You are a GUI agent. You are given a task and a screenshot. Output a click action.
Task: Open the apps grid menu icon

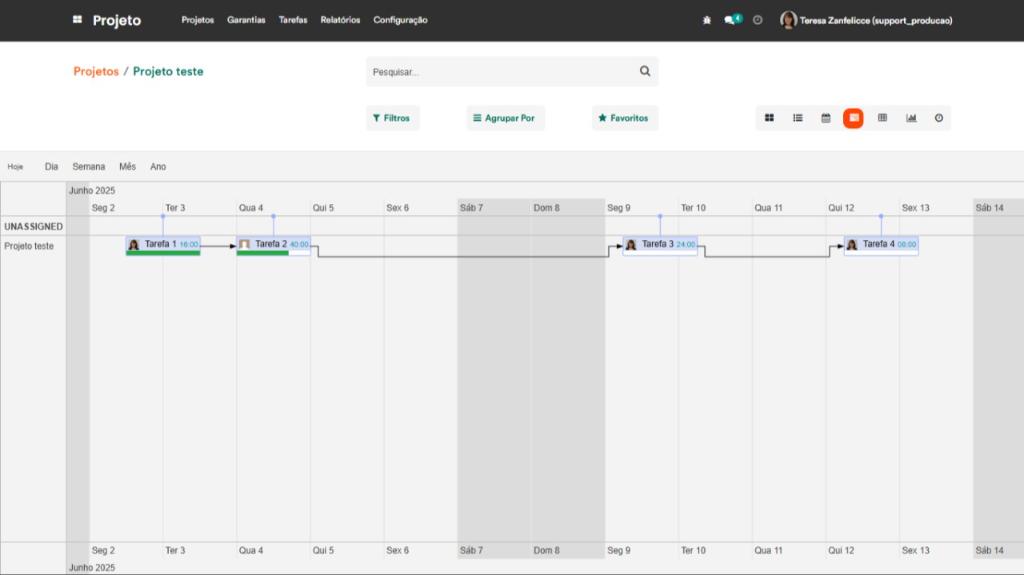pyautogui.click(x=77, y=20)
